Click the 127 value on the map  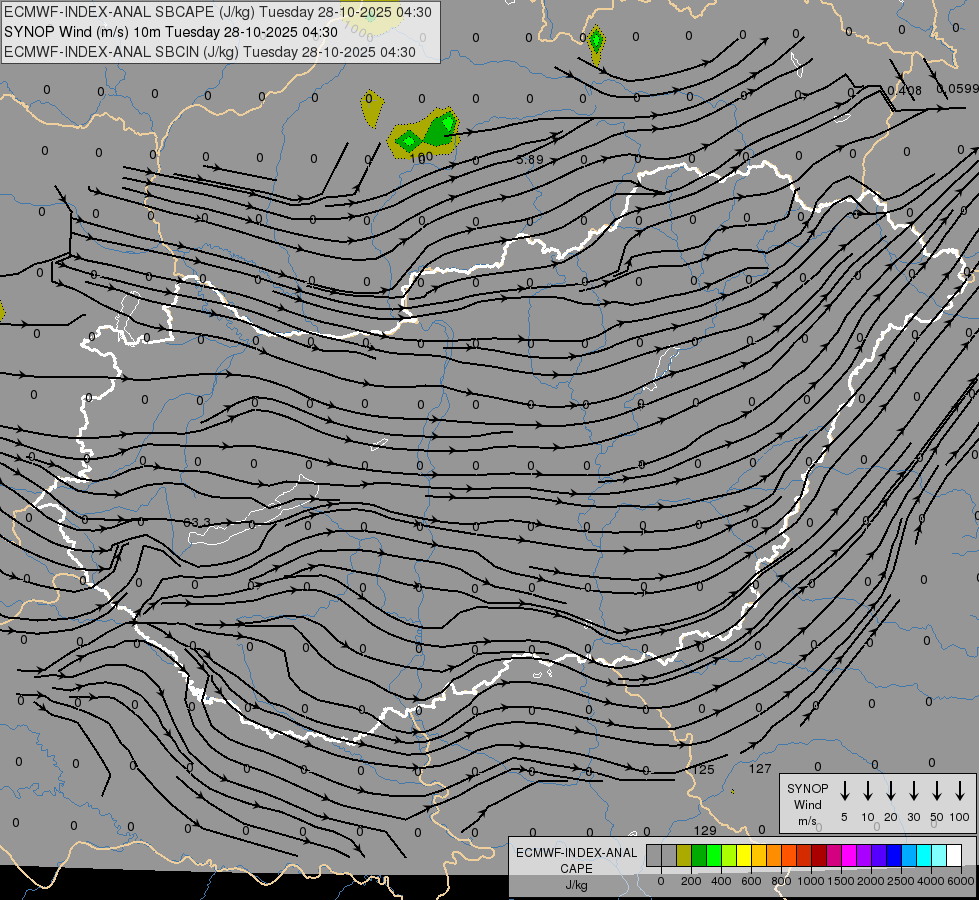pyautogui.click(x=760, y=769)
